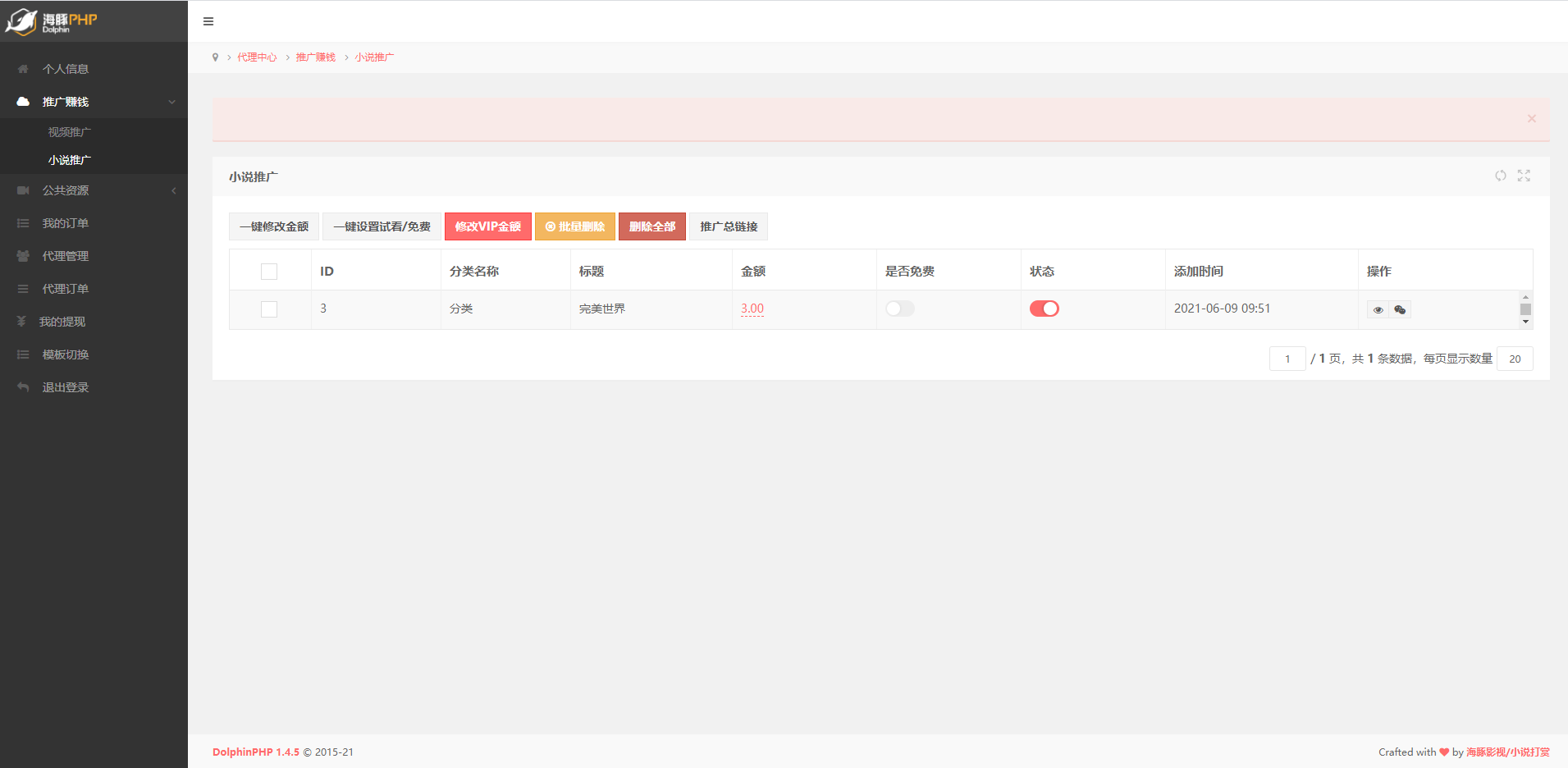Select the checkbox for row ID 3
This screenshot has width=1568, height=768.
click(x=269, y=309)
